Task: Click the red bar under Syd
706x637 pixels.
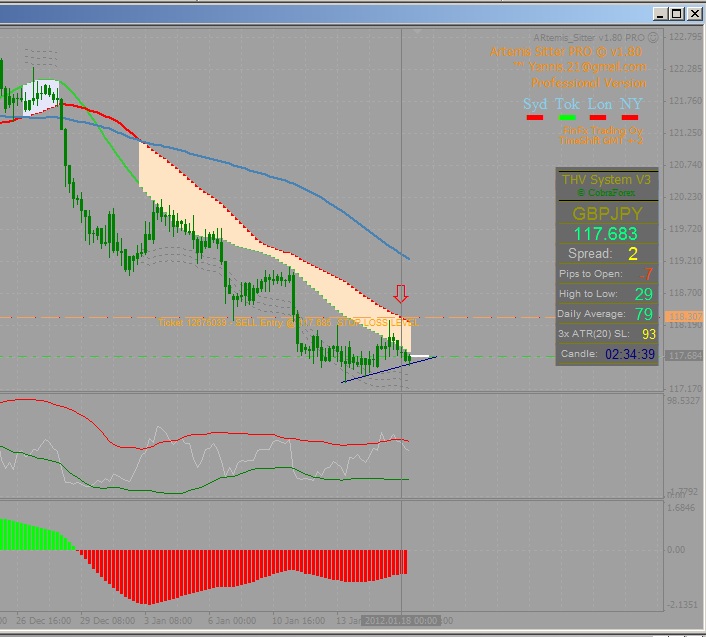Action: point(535,117)
